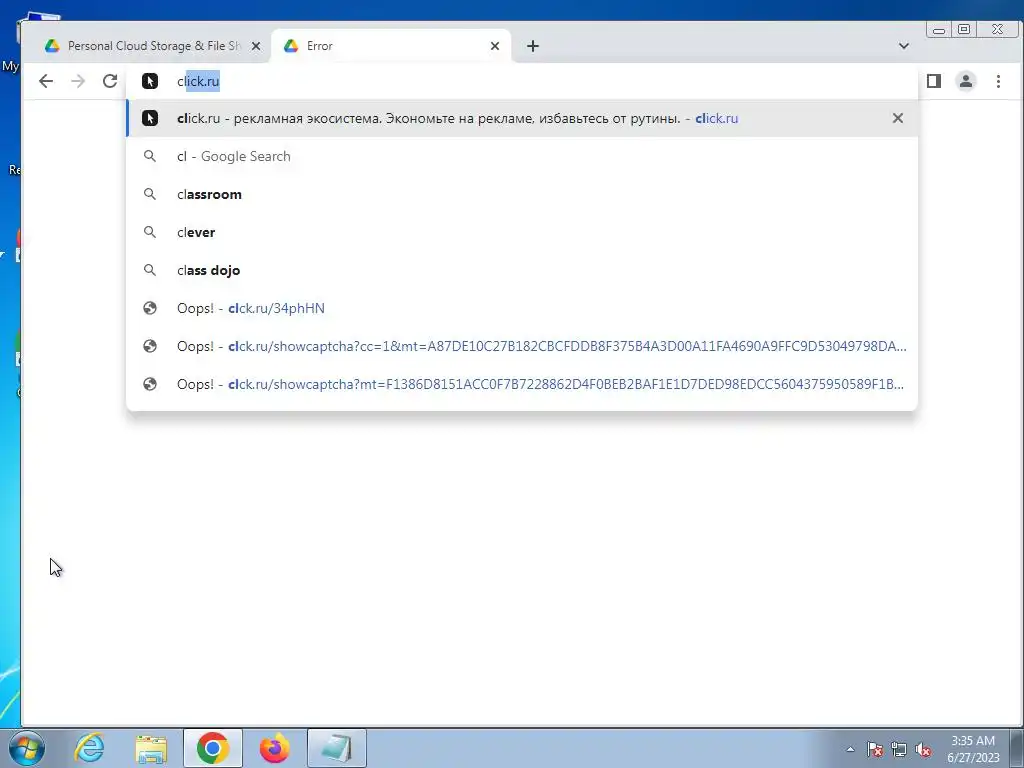This screenshot has height=768, width=1024.
Task: Close the Personal Cloud Storage tab
Action: 256,46
